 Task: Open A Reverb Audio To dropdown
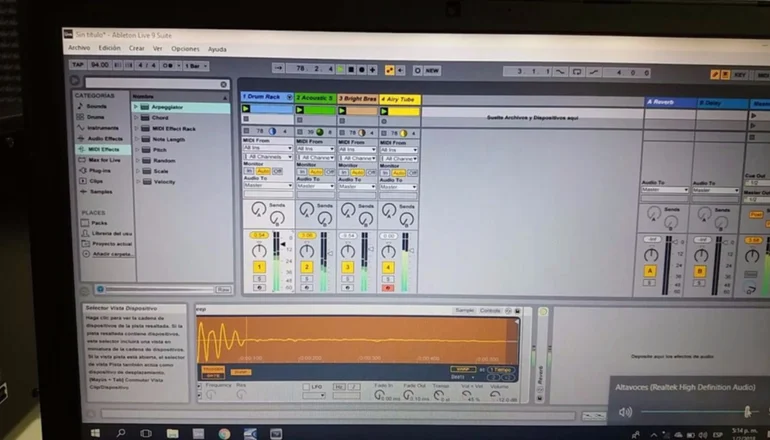coord(665,190)
